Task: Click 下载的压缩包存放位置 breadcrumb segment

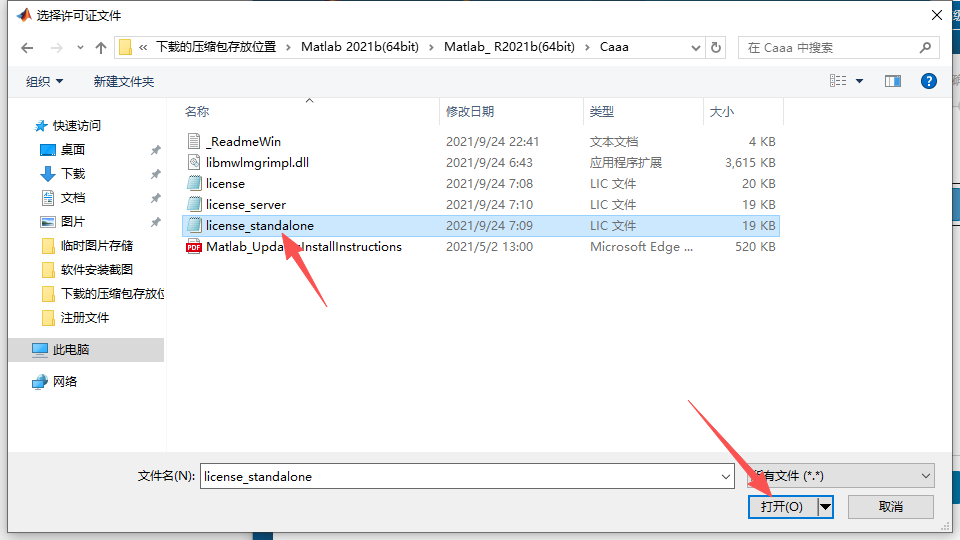Action: click(x=216, y=47)
